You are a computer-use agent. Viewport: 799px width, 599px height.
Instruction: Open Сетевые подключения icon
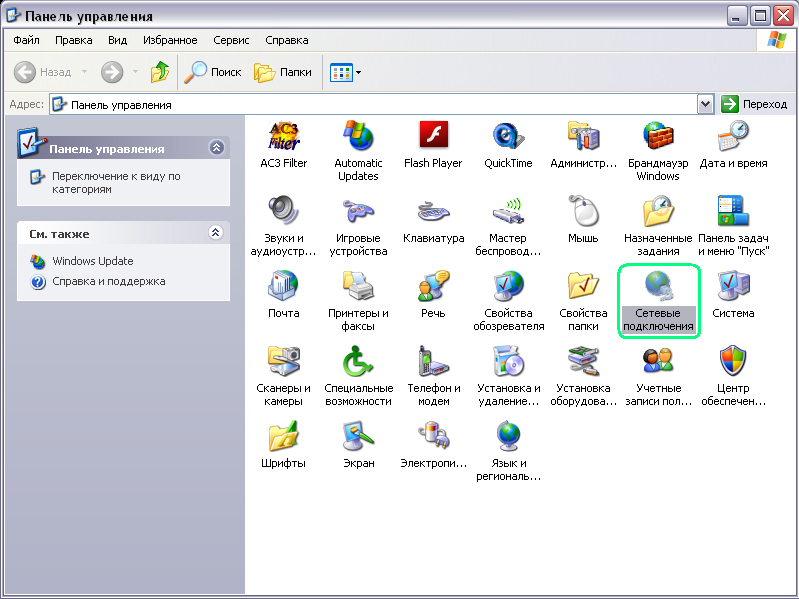click(658, 288)
